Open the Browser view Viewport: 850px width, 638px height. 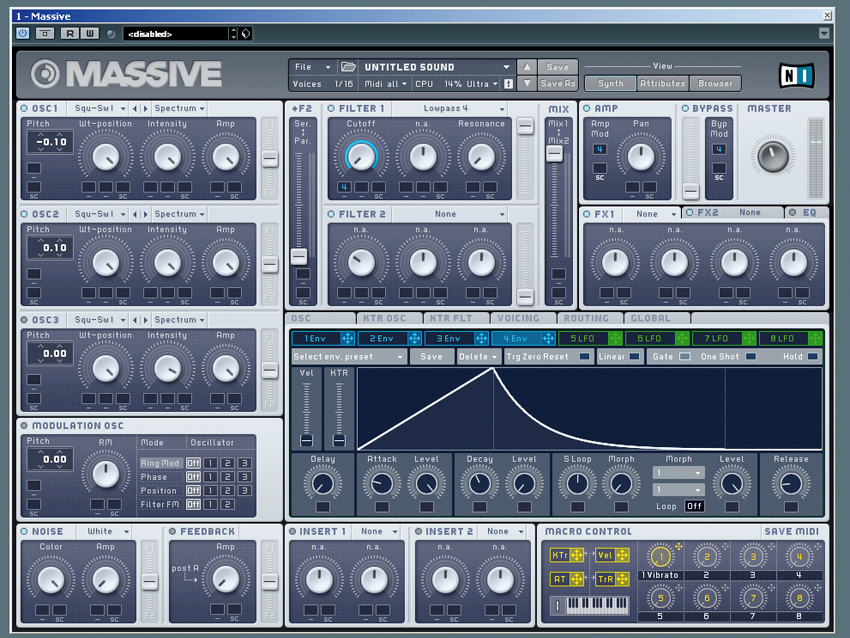pos(715,83)
